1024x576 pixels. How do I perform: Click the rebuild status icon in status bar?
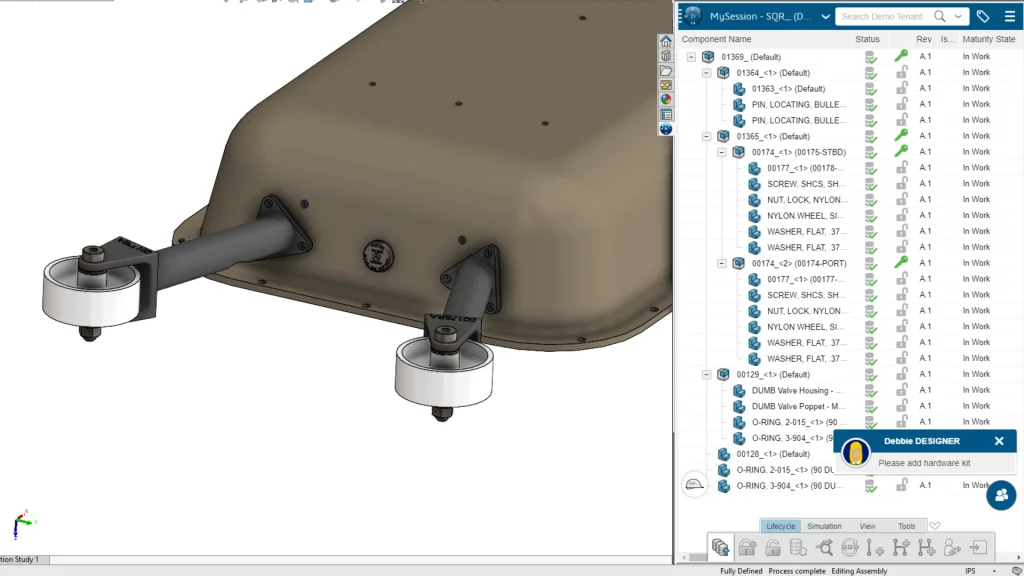1017,571
